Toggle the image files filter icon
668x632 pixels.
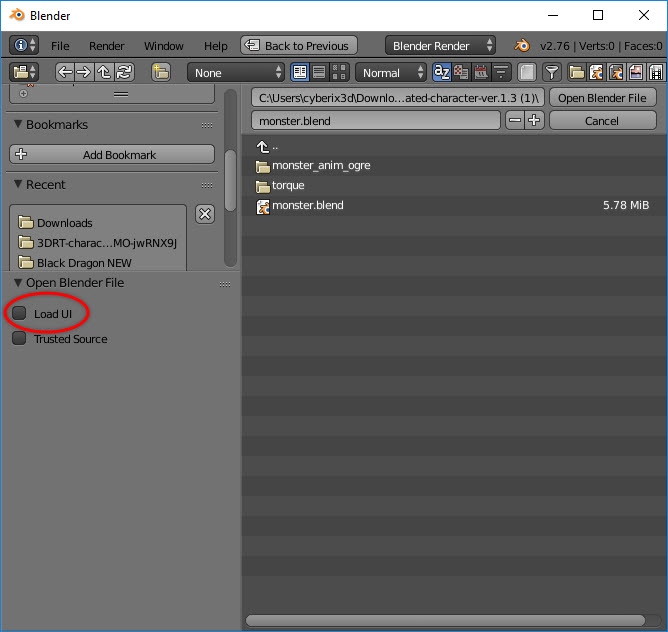636,72
